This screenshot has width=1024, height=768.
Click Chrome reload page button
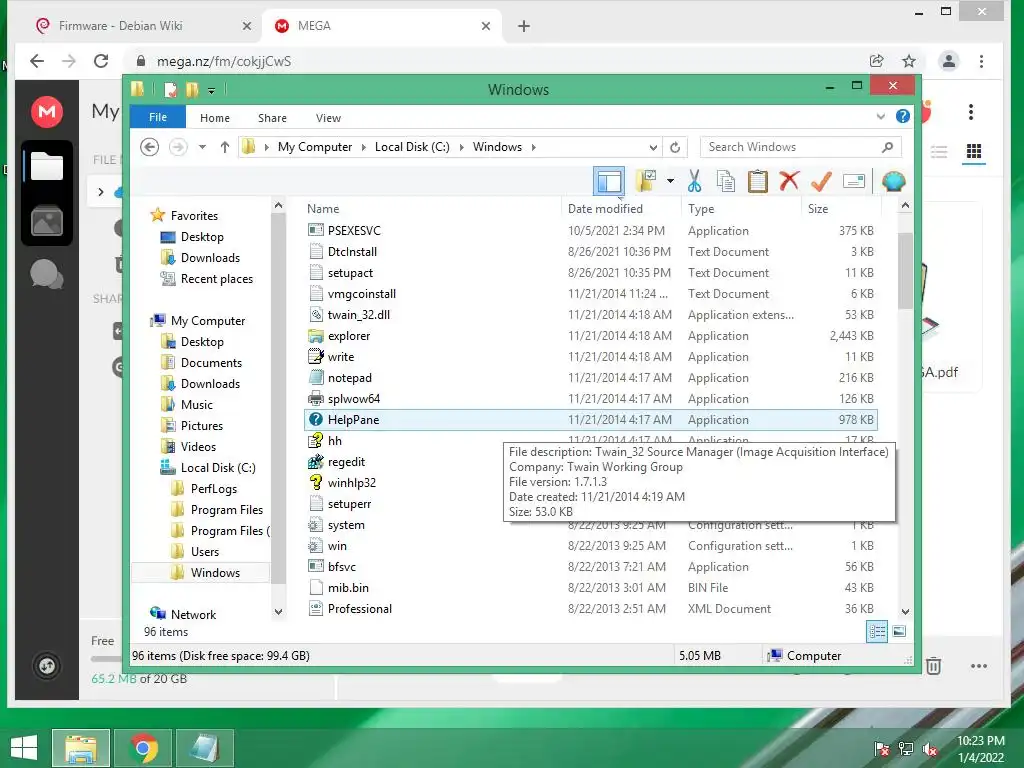pos(101,61)
